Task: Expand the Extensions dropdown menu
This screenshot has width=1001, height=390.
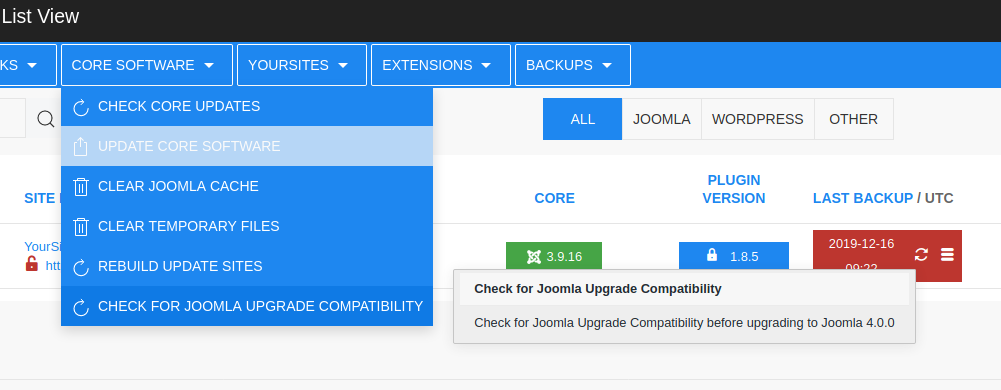Action: pos(440,64)
